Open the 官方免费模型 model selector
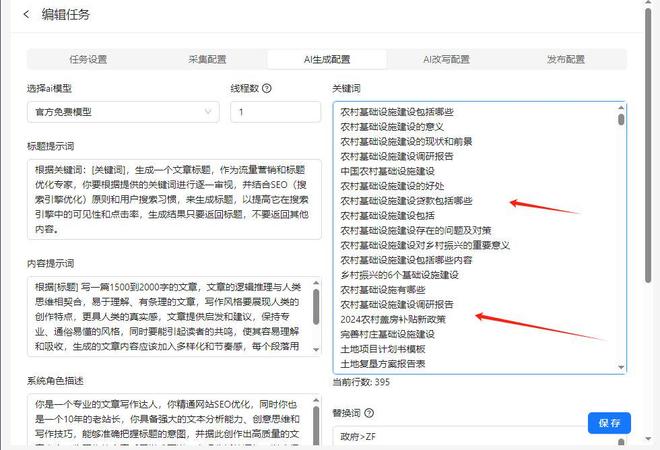 [x=120, y=112]
